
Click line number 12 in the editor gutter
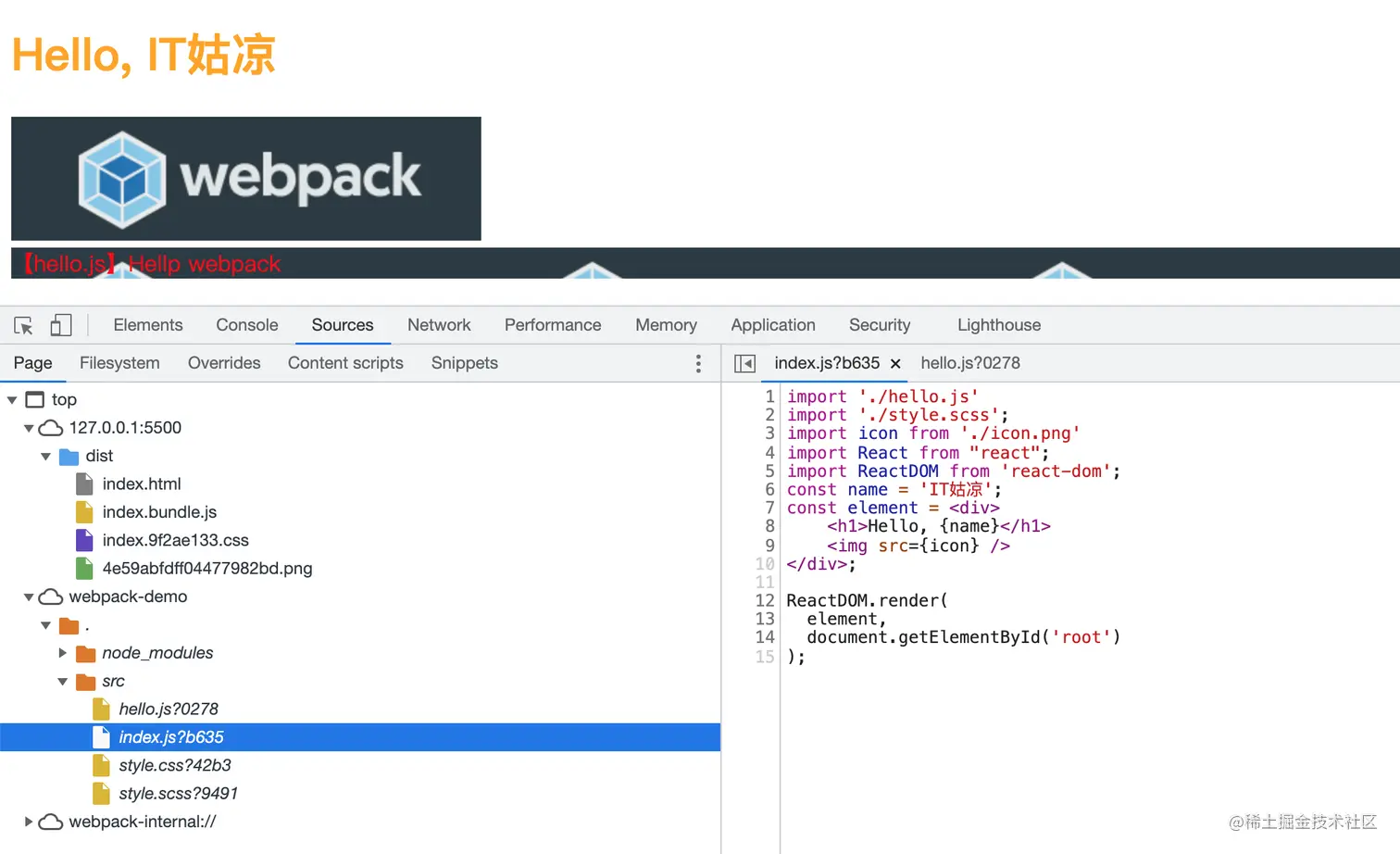click(x=765, y=600)
